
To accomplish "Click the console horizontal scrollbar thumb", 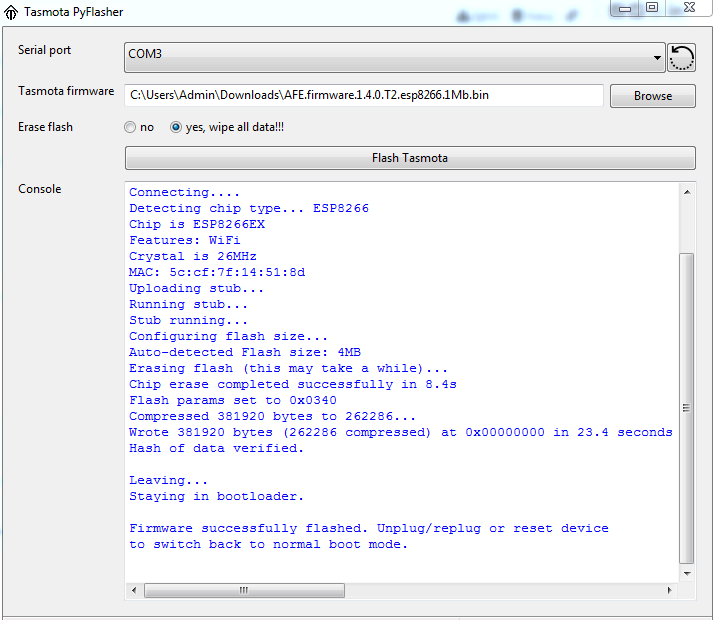I will [245, 590].
